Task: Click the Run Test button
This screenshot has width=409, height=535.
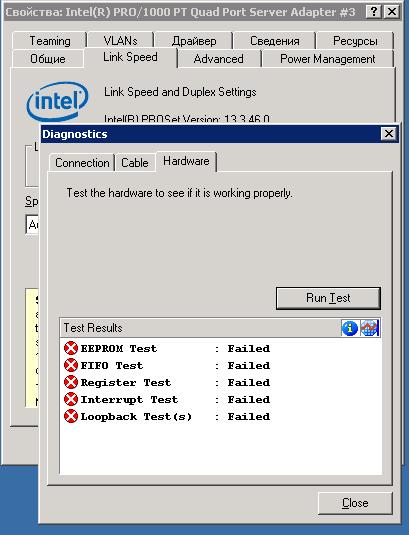Action: click(x=328, y=298)
